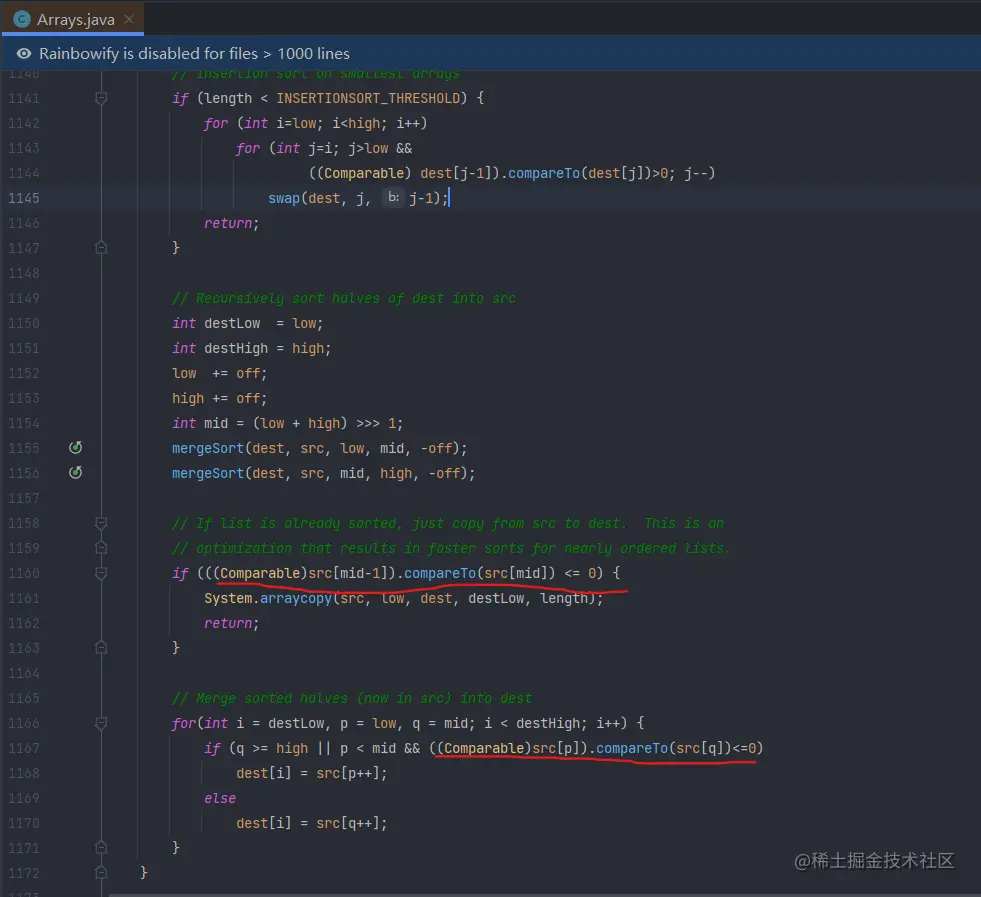Click comment fold end marker at line 1159
981x897 pixels.
[x=101, y=548]
